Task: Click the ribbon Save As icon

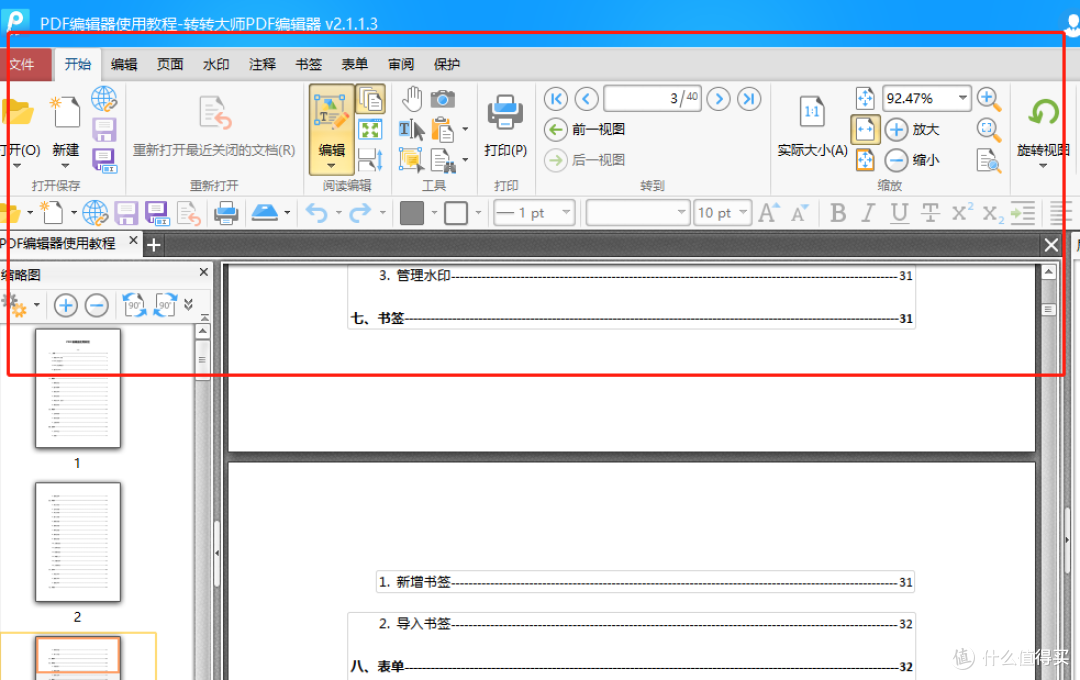Action: pyautogui.click(x=104, y=161)
